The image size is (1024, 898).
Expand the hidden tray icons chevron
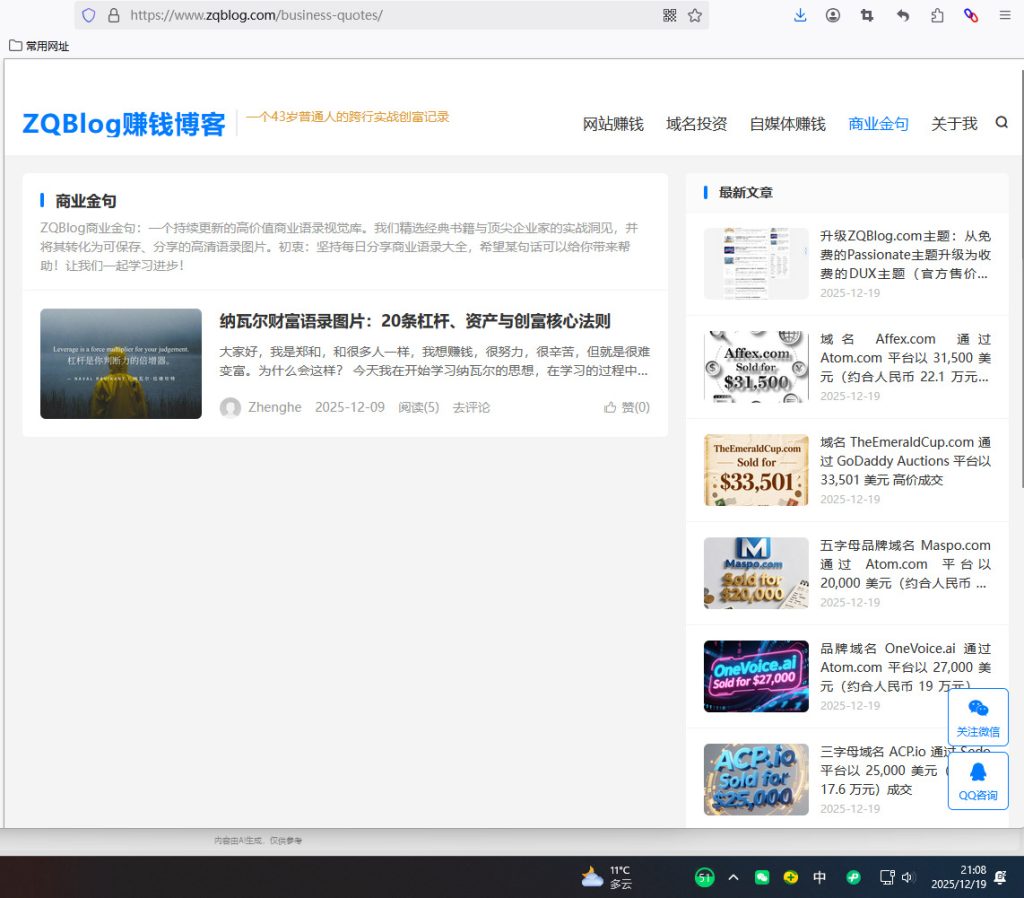click(x=733, y=877)
